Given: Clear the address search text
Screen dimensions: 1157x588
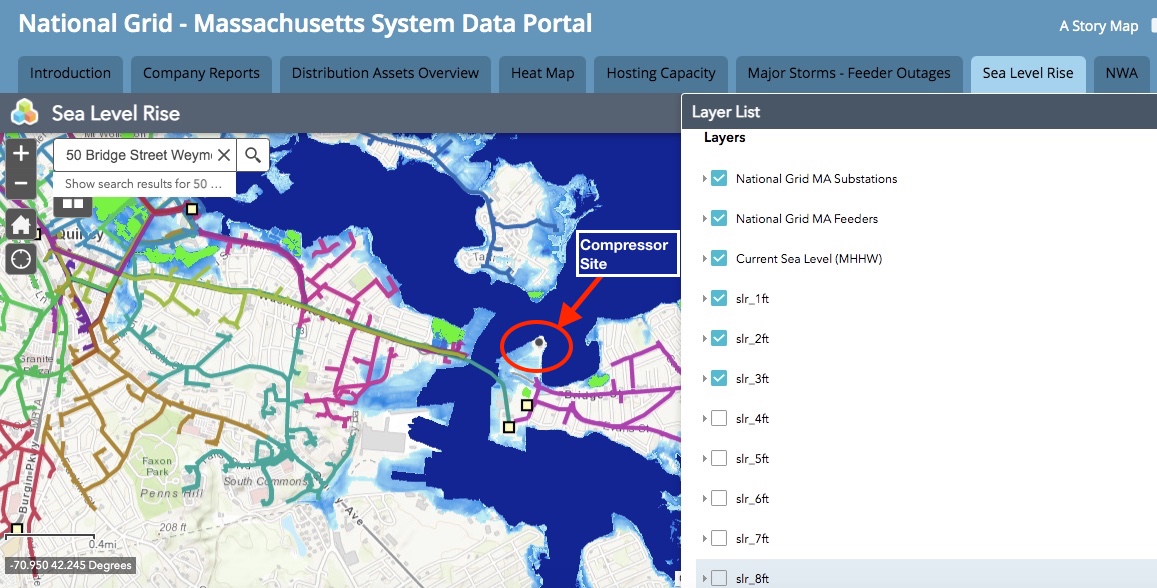Looking at the screenshot, I should click(224, 155).
